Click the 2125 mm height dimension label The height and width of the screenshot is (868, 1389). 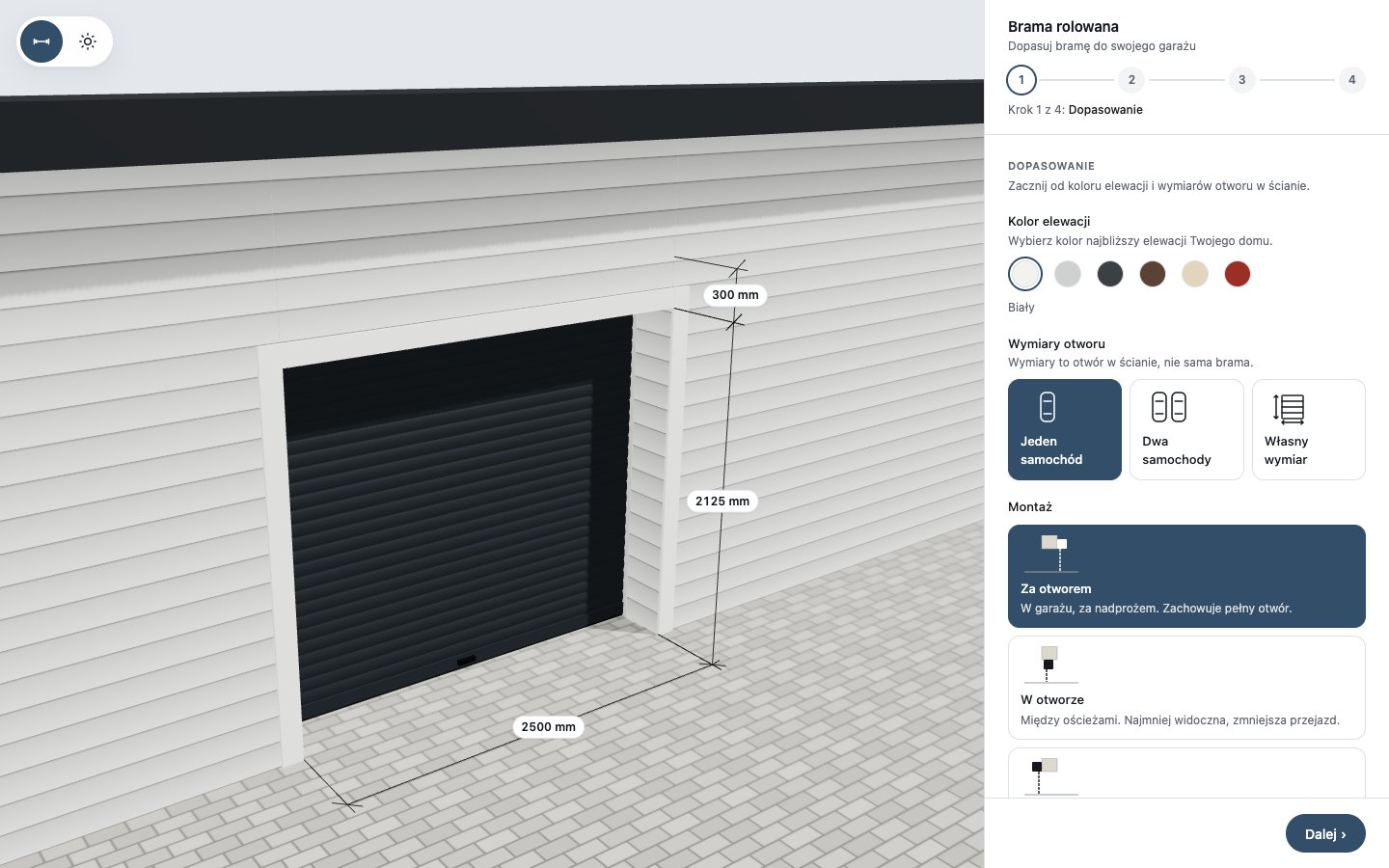click(722, 501)
